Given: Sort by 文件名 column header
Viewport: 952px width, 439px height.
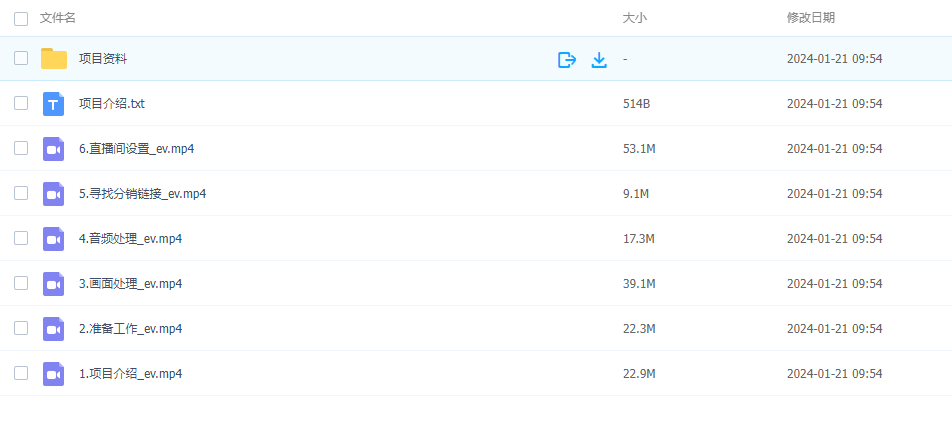Looking at the screenshot, I should 57,18.
